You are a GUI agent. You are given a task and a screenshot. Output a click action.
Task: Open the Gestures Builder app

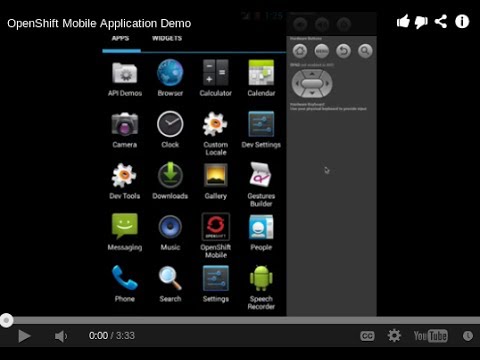point(261,174)
